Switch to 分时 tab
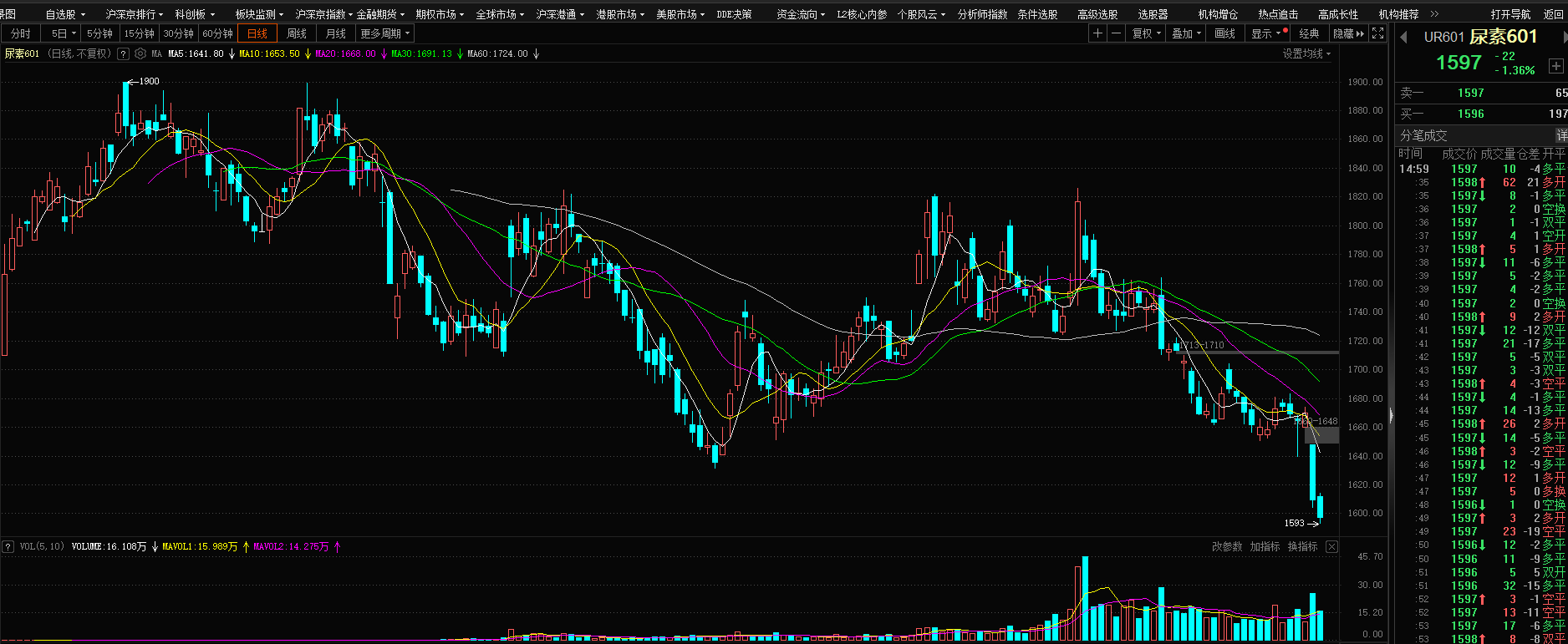 21,33
